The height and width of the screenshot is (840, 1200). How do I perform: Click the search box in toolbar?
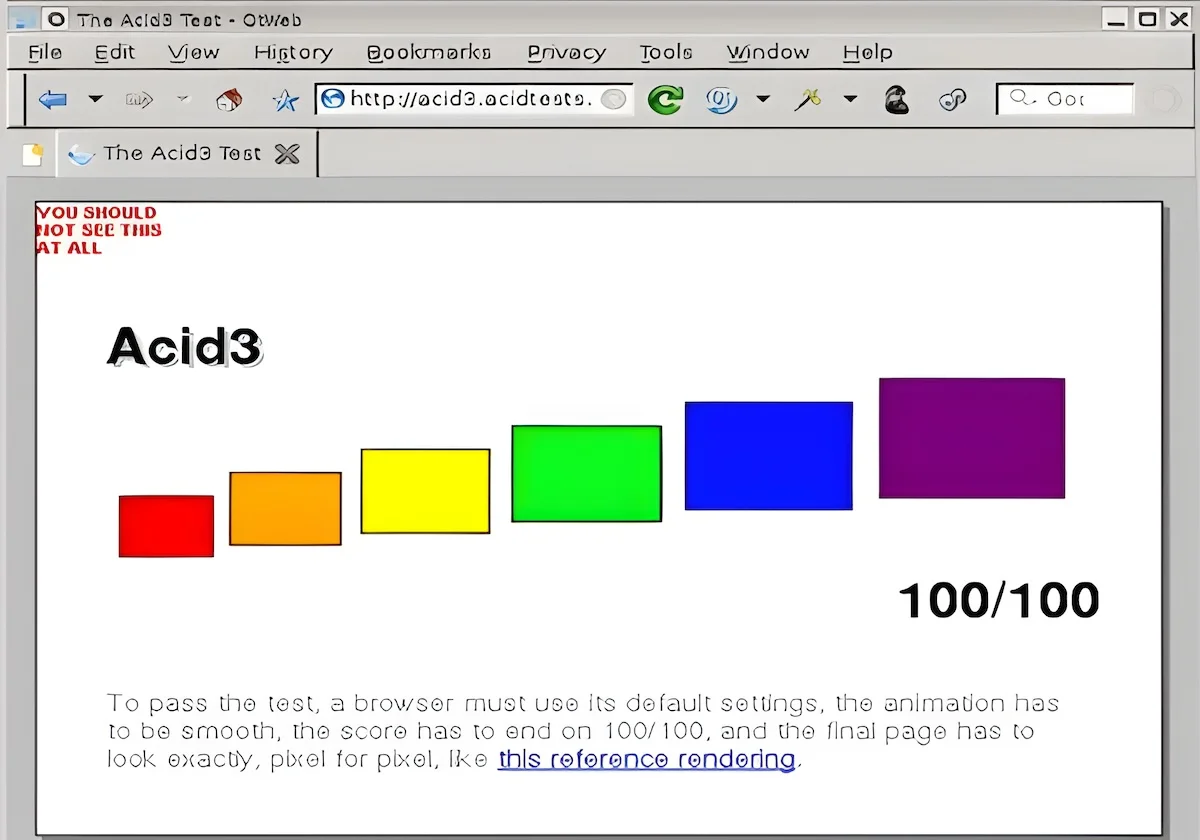(1065, 99)
